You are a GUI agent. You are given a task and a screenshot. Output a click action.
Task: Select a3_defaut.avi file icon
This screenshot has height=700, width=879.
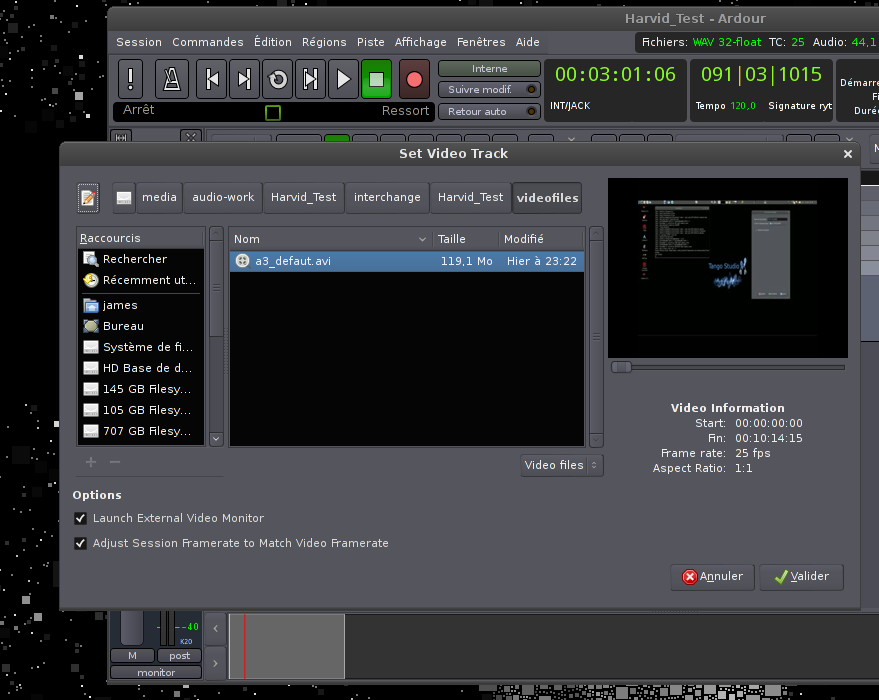pos(242,261)
